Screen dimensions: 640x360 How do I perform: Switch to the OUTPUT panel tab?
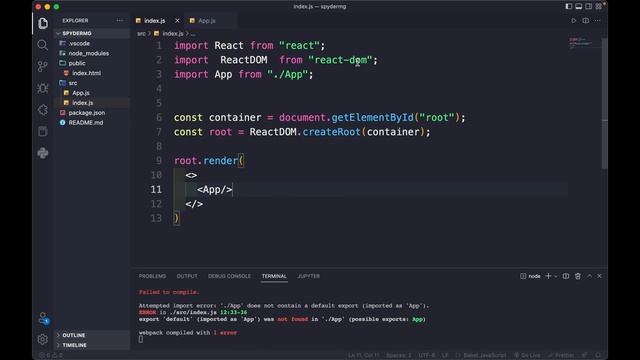[x=187, y=276]
